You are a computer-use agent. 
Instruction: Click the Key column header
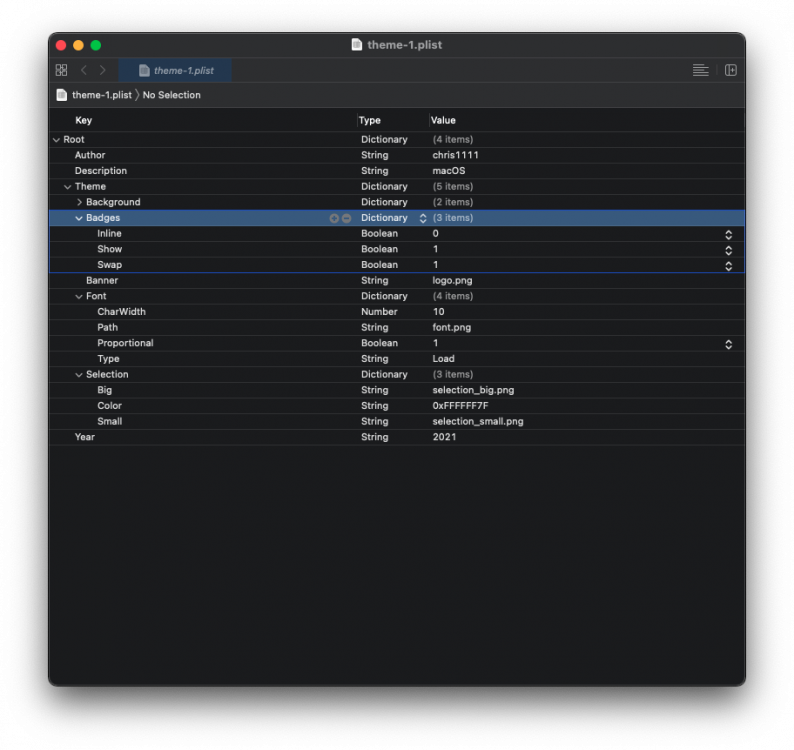pos(84,120)
